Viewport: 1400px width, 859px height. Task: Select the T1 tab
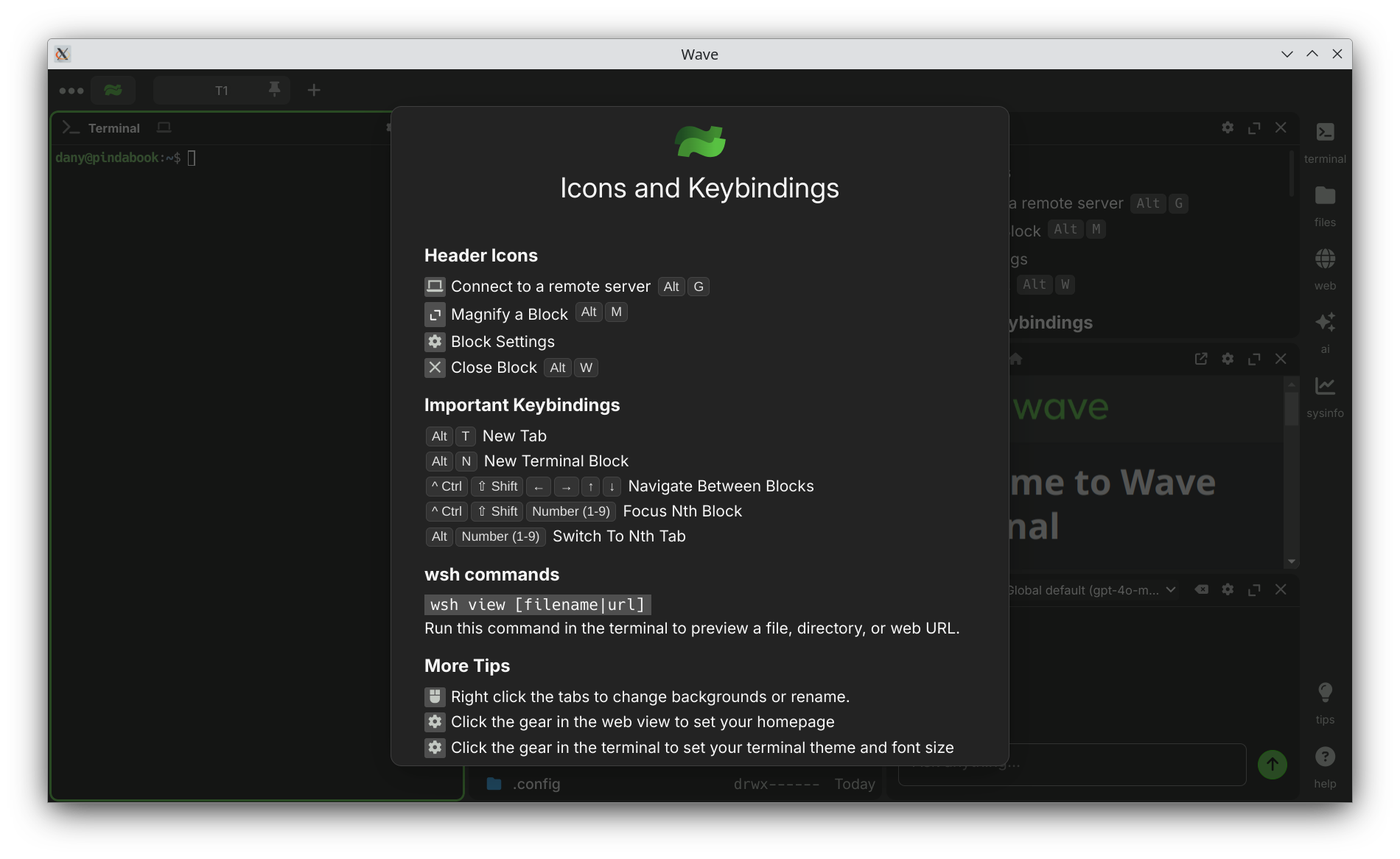click(x=221, y=90)
